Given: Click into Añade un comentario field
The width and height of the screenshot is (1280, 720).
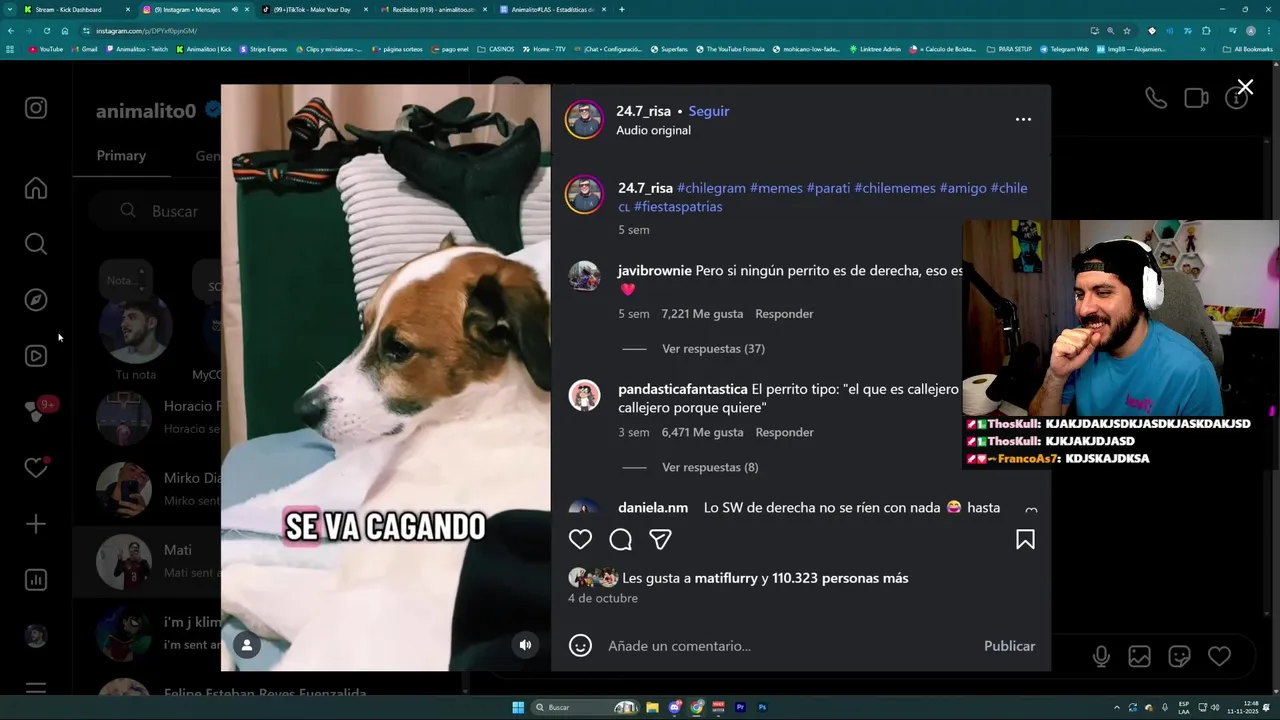Looking at the screenshot, I should pyautogui.click(x=790, y=646).
